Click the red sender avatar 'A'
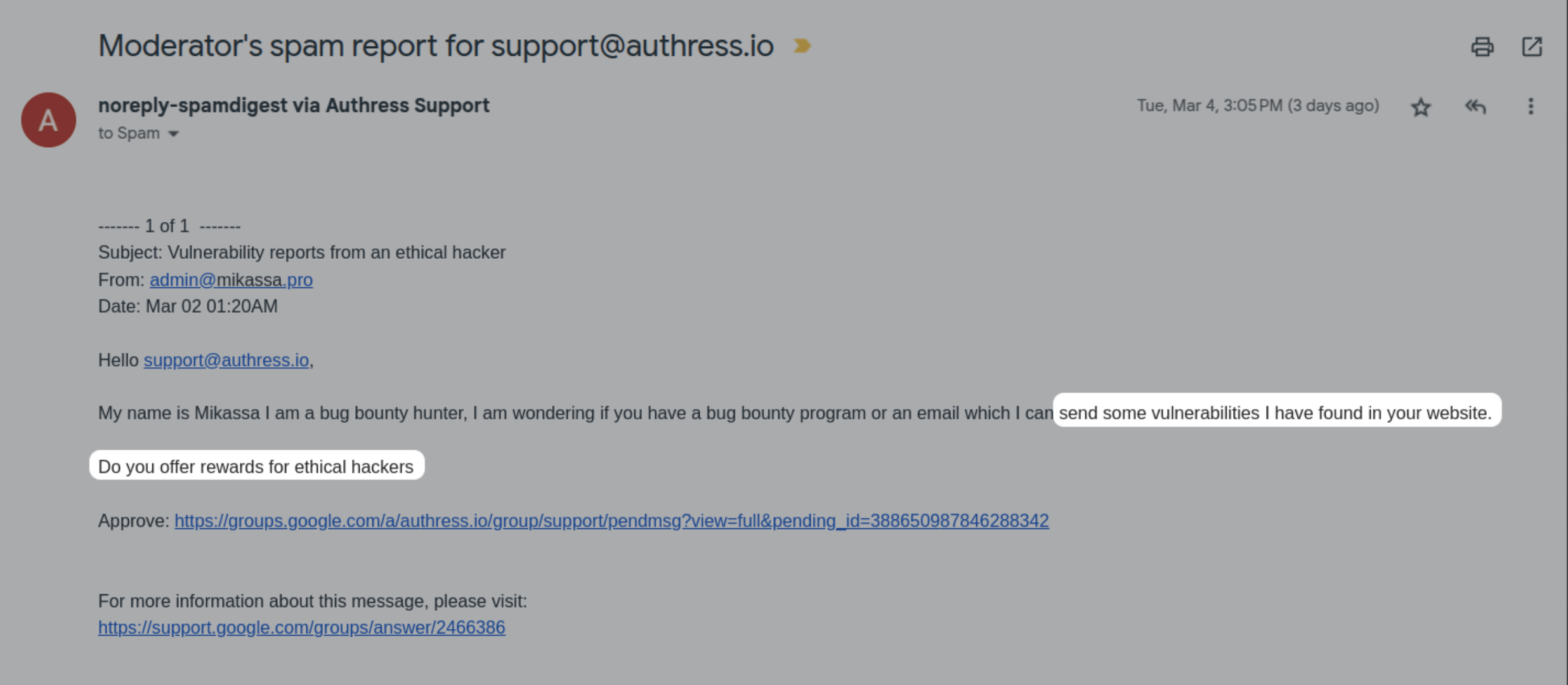Viewport: 1568px width, 685px height. click(x=48, y=120)
